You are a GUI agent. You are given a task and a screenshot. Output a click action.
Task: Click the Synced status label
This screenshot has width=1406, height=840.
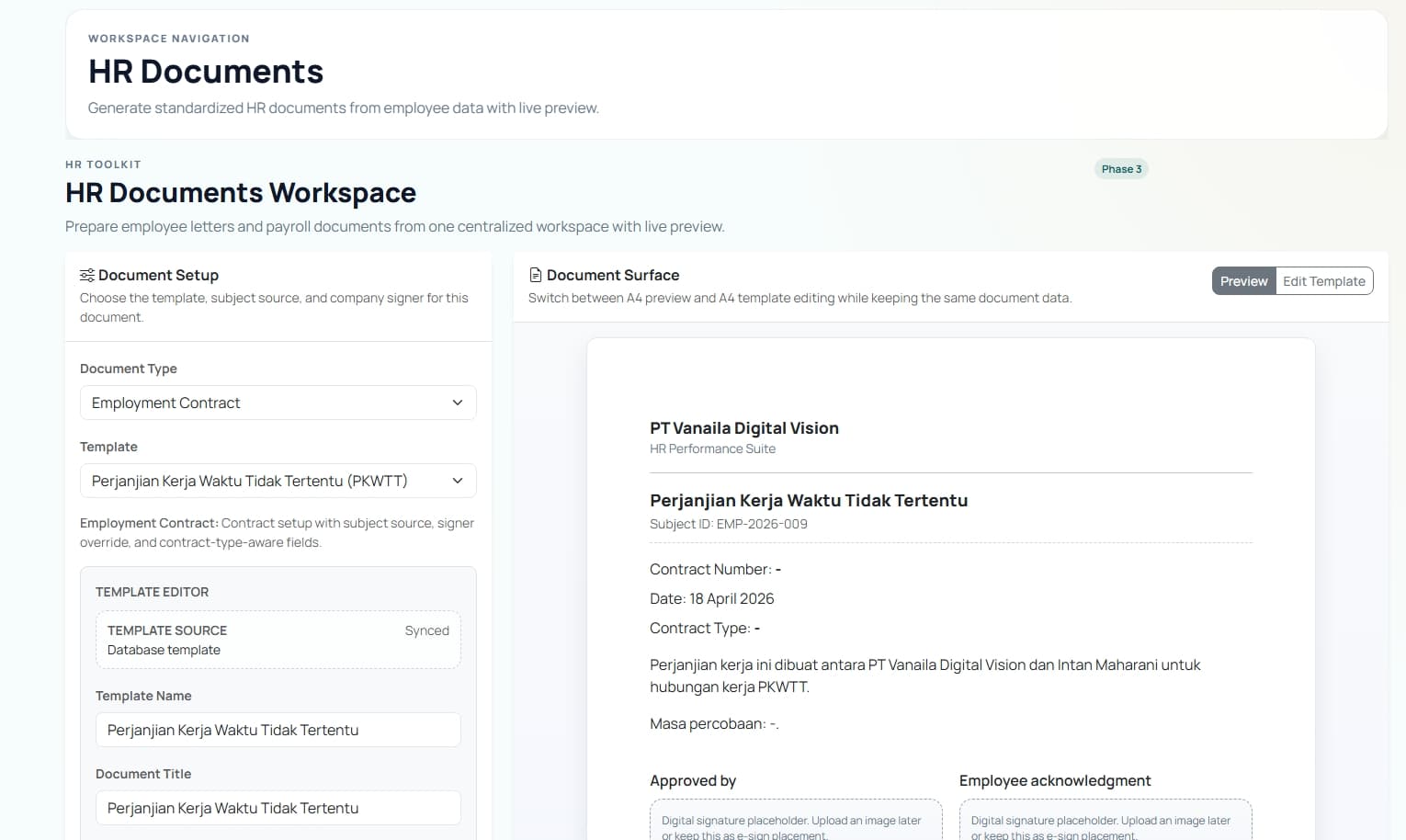pos(426,630)
